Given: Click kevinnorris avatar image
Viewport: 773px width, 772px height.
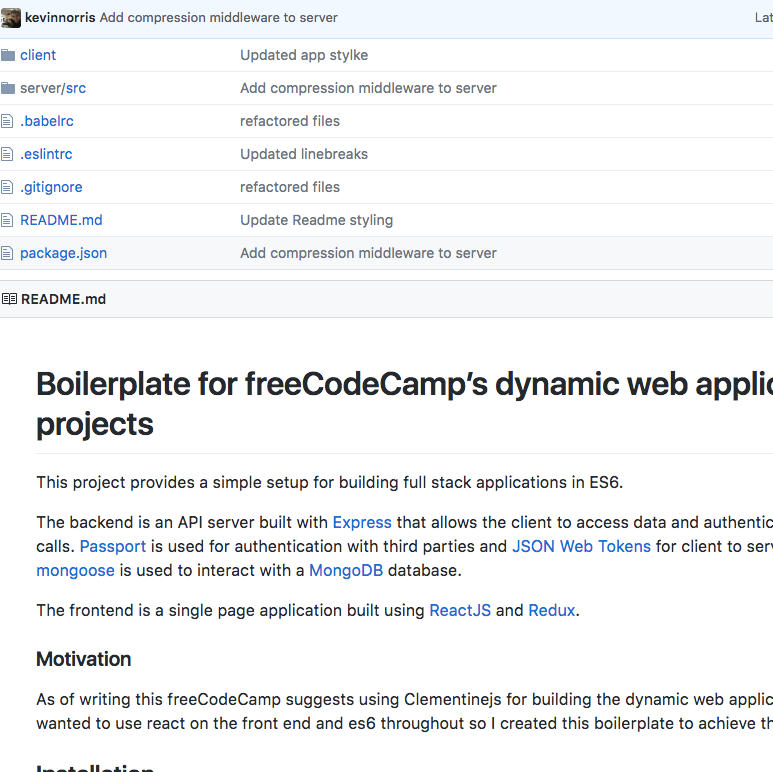Looking at the screenshot, I should tap(10, 18).
